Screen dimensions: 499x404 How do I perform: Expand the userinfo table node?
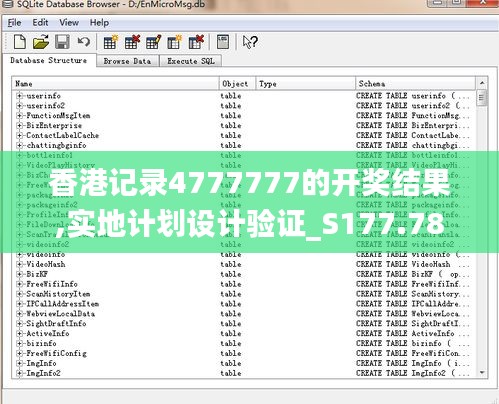click(19, 96)
